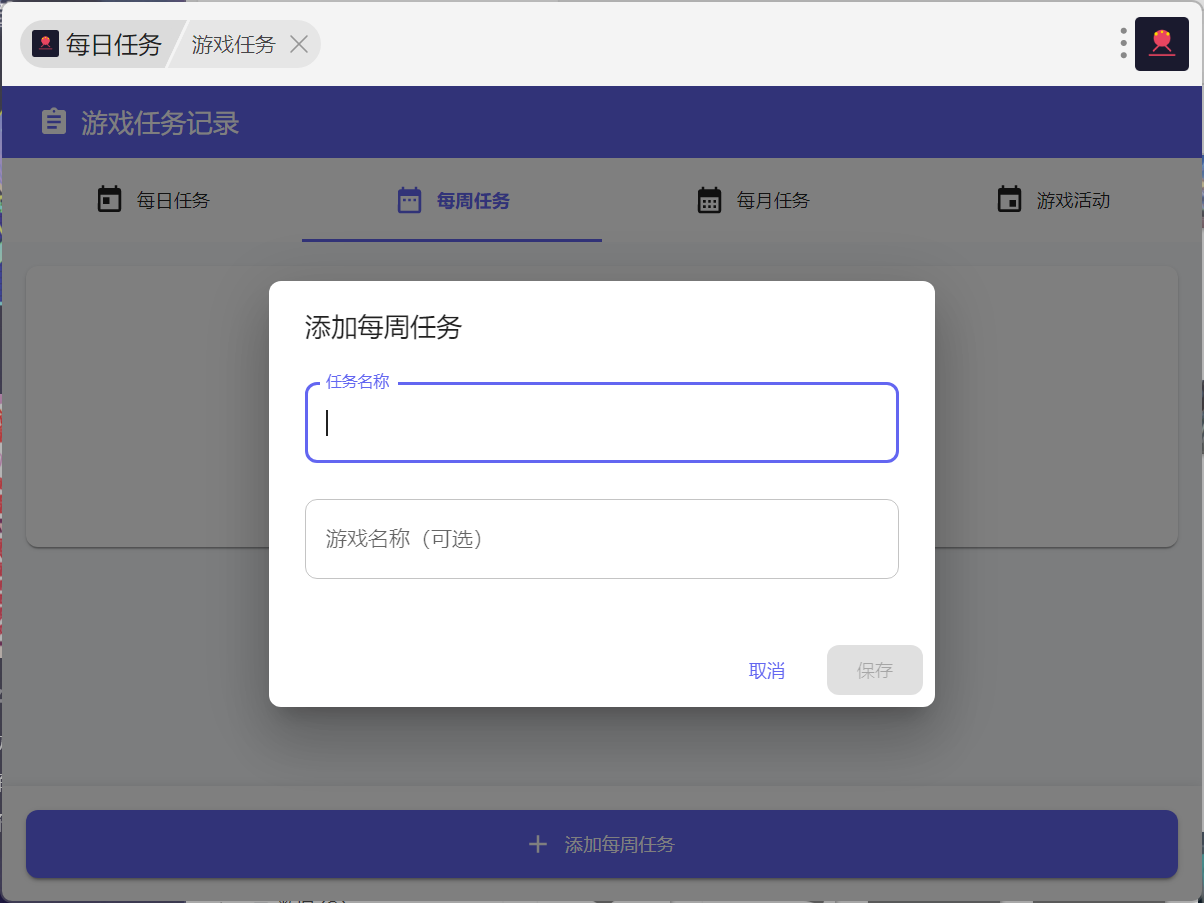Switch to the 游戏活动 tab
Image resolution: width=1204 pixels, height=903 pixels.
pyautogui.click(x=1052, y=200)
